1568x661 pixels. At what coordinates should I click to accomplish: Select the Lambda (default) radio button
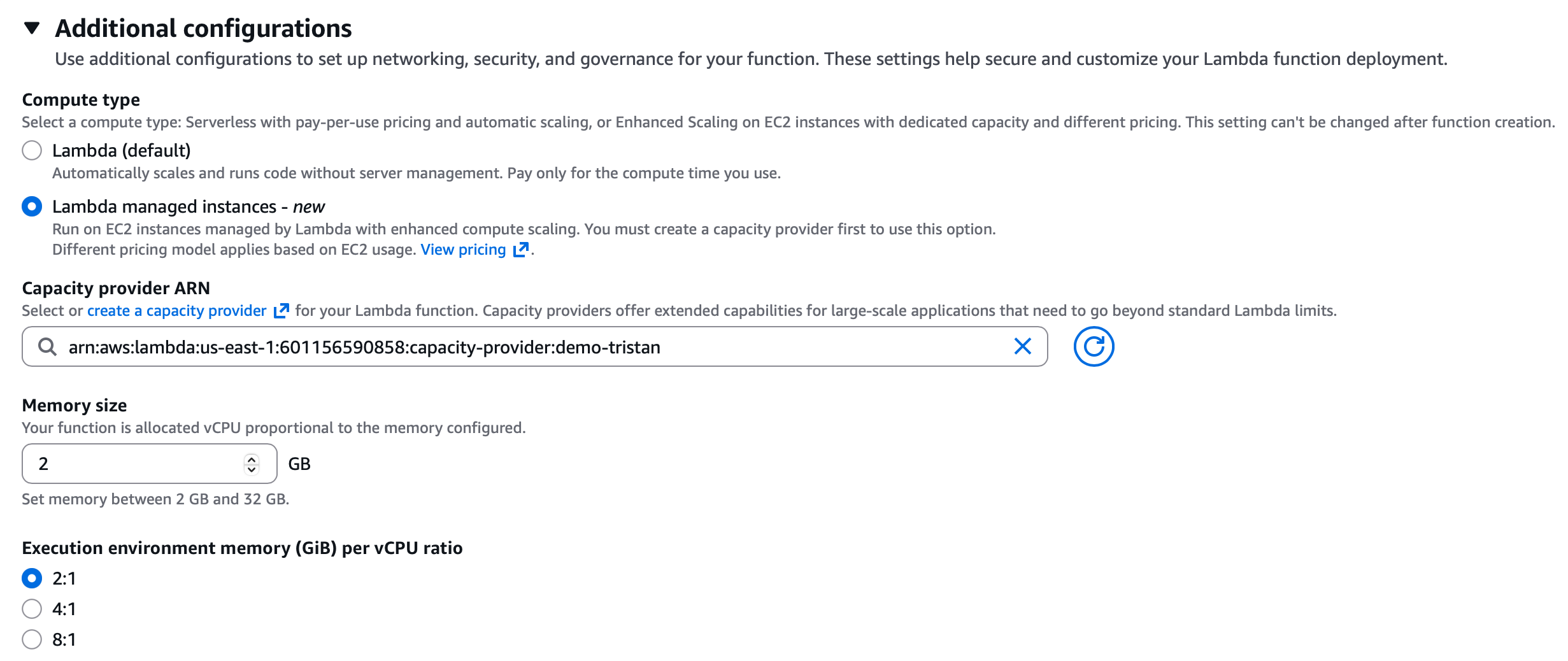(32, 151)
